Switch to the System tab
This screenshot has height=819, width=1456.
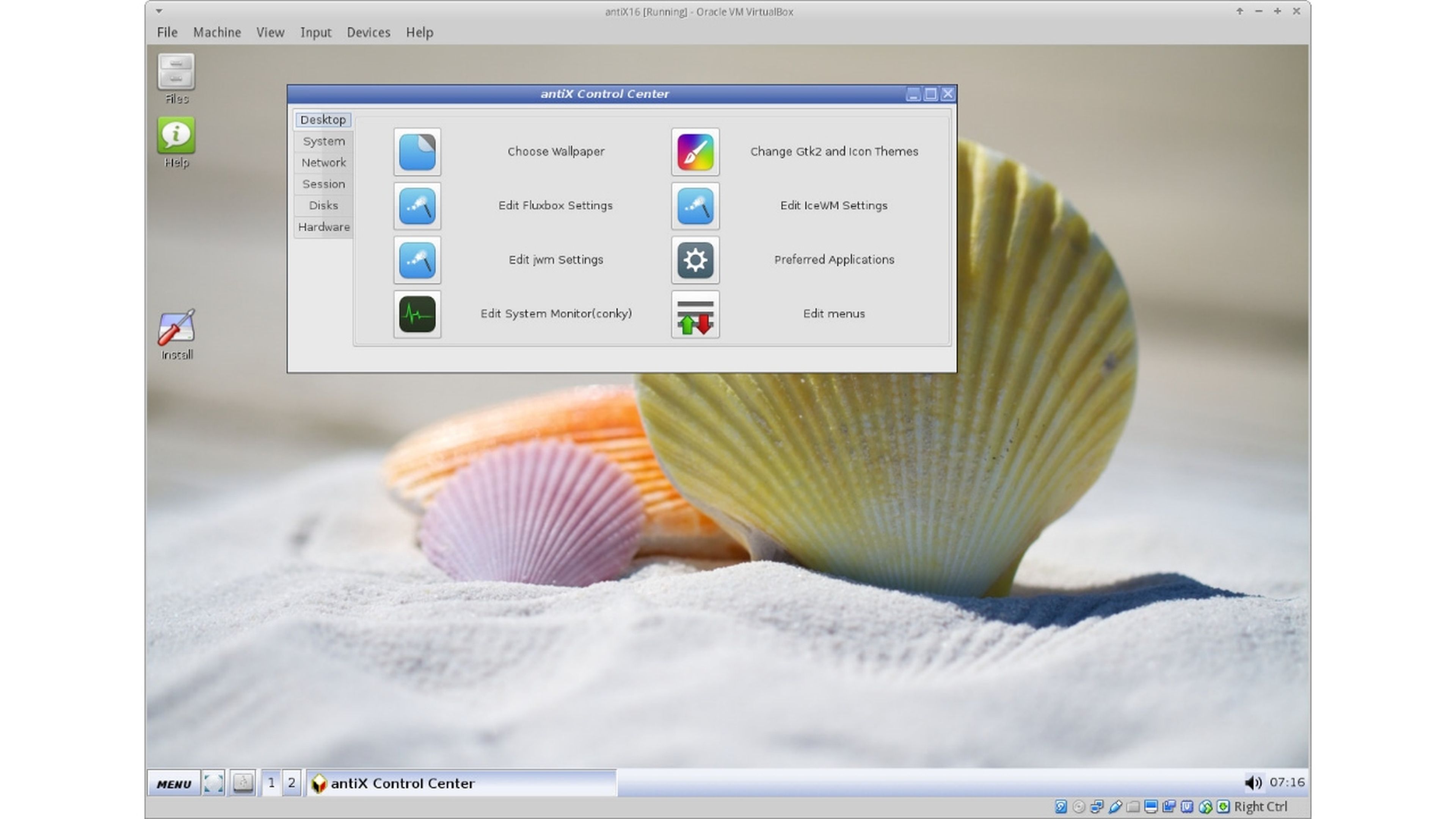click(323, 141)
